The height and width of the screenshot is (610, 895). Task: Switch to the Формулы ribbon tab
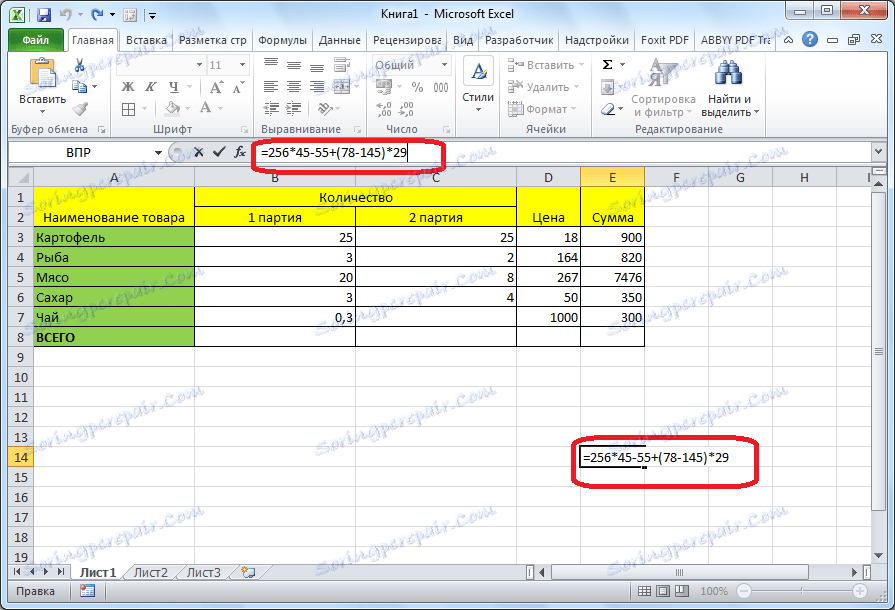282,40
